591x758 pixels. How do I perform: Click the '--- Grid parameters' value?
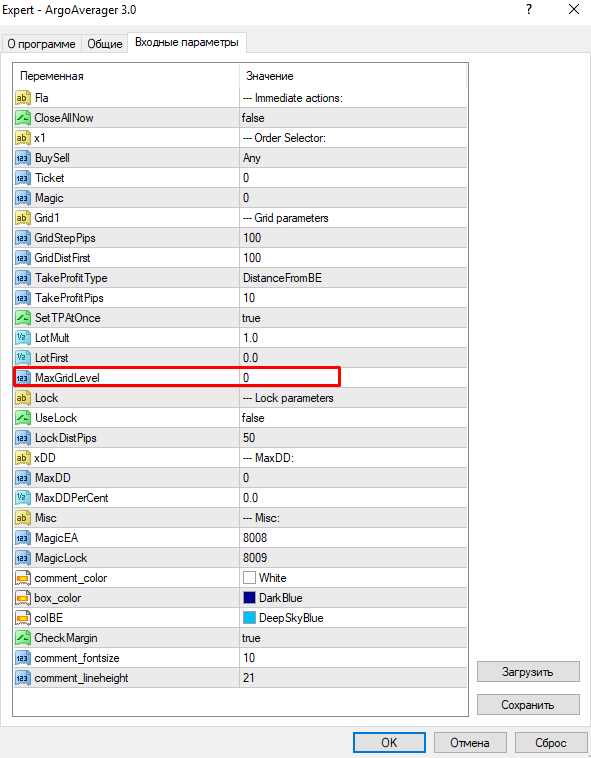(x=286, y=218)
